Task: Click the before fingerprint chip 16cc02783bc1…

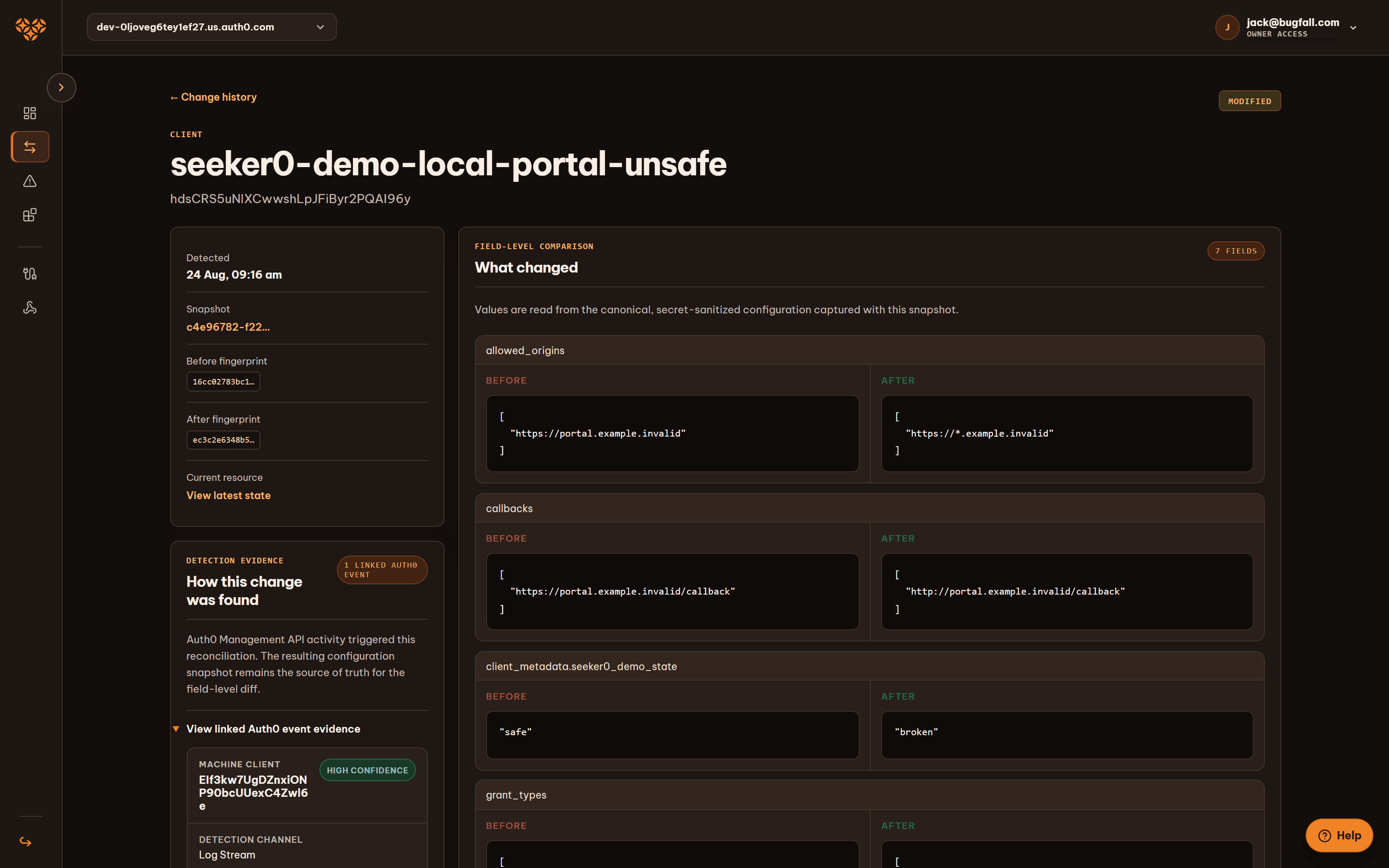Action: [x=223, y=382]
